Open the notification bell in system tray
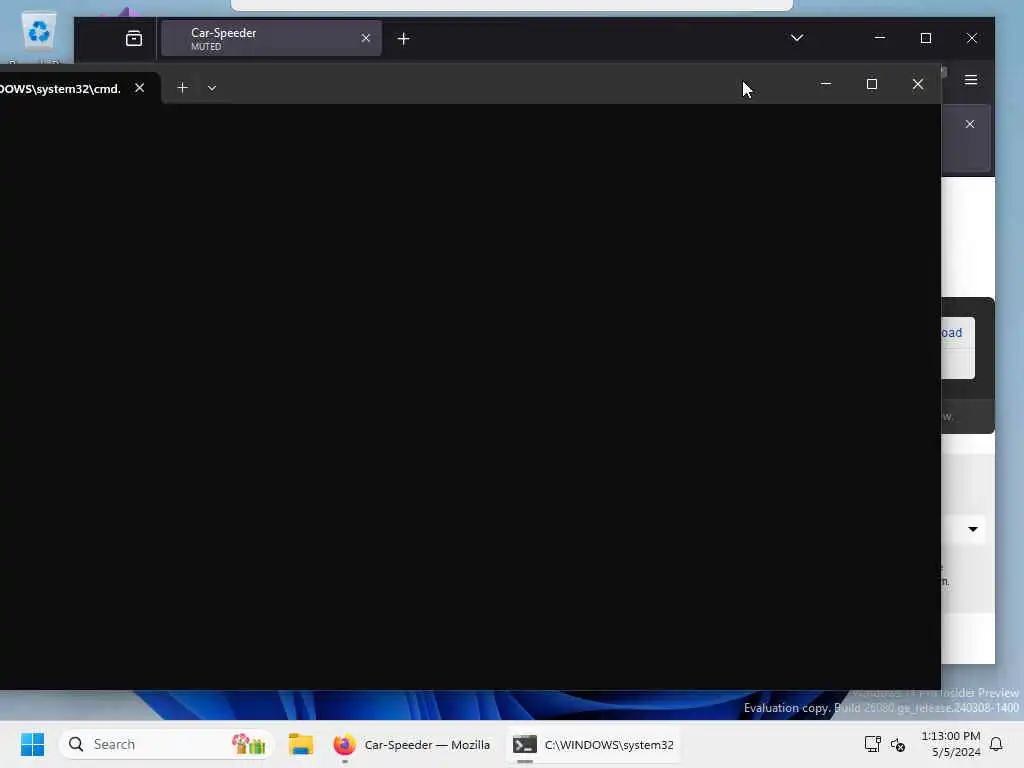 tap(996, 744)
